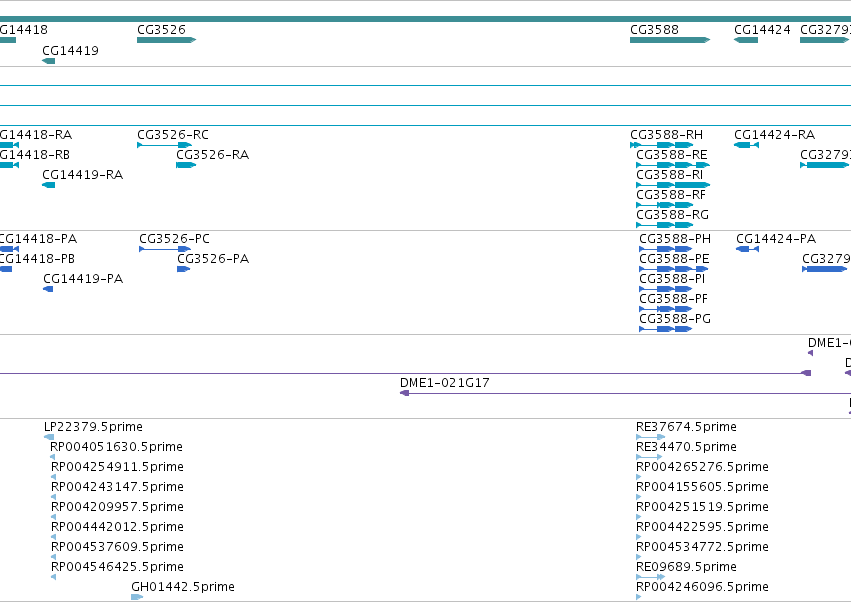The image size is (851, 602).
Task: Click the CG3588-RH label text
Action: coord(666,135)
